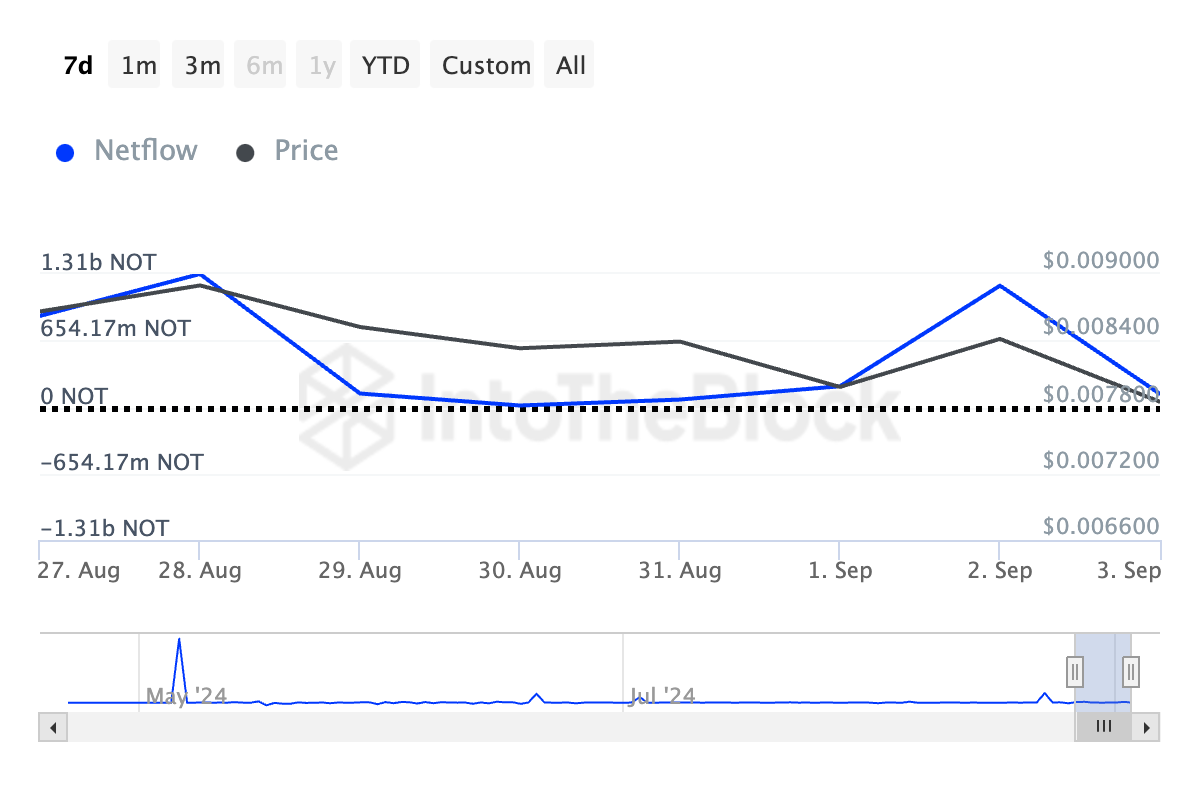The width and height of the screenshot is (1200, 800).
Task: Open the Custom date range
Action: pos(486,66)
